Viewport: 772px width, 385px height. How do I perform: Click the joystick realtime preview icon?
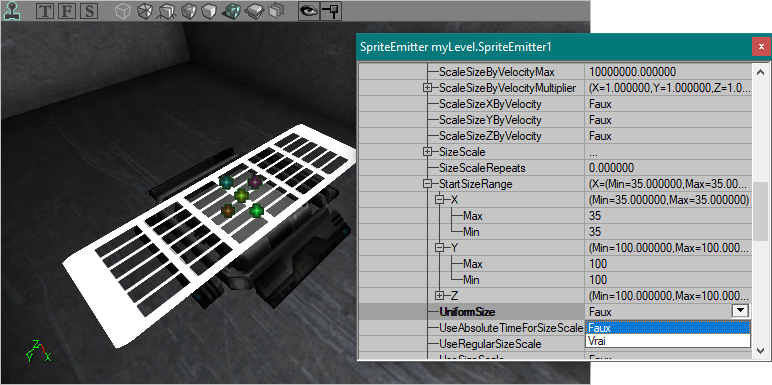[11, 11]
